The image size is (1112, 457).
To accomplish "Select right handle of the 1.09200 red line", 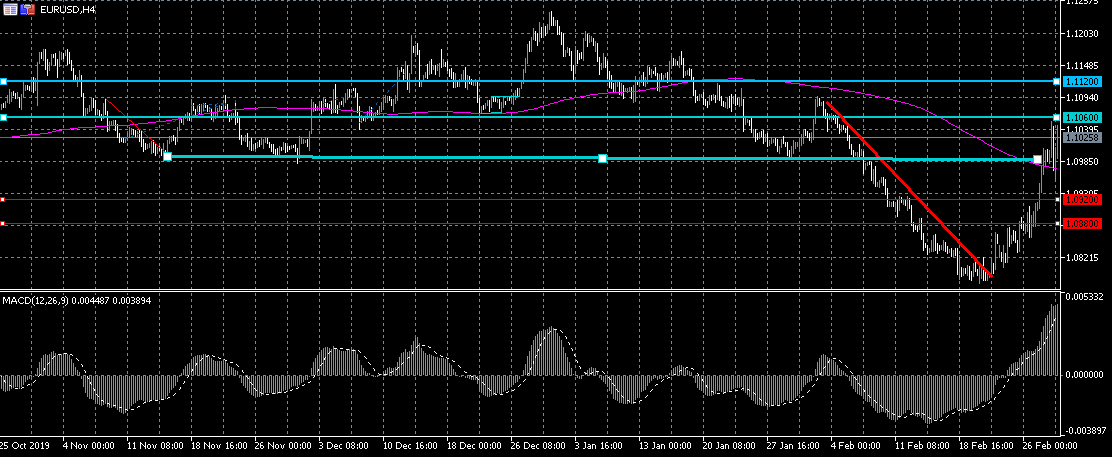I will (1058, 200).
